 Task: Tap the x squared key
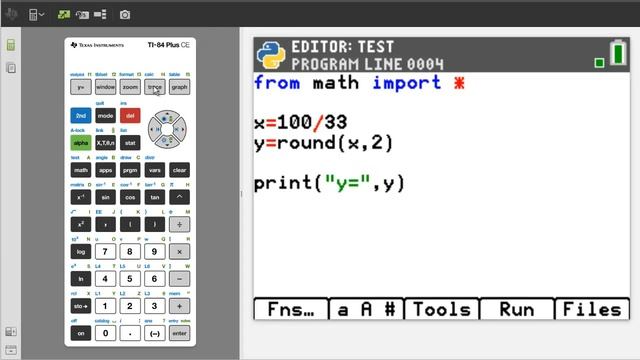click(x=81, y=224)
